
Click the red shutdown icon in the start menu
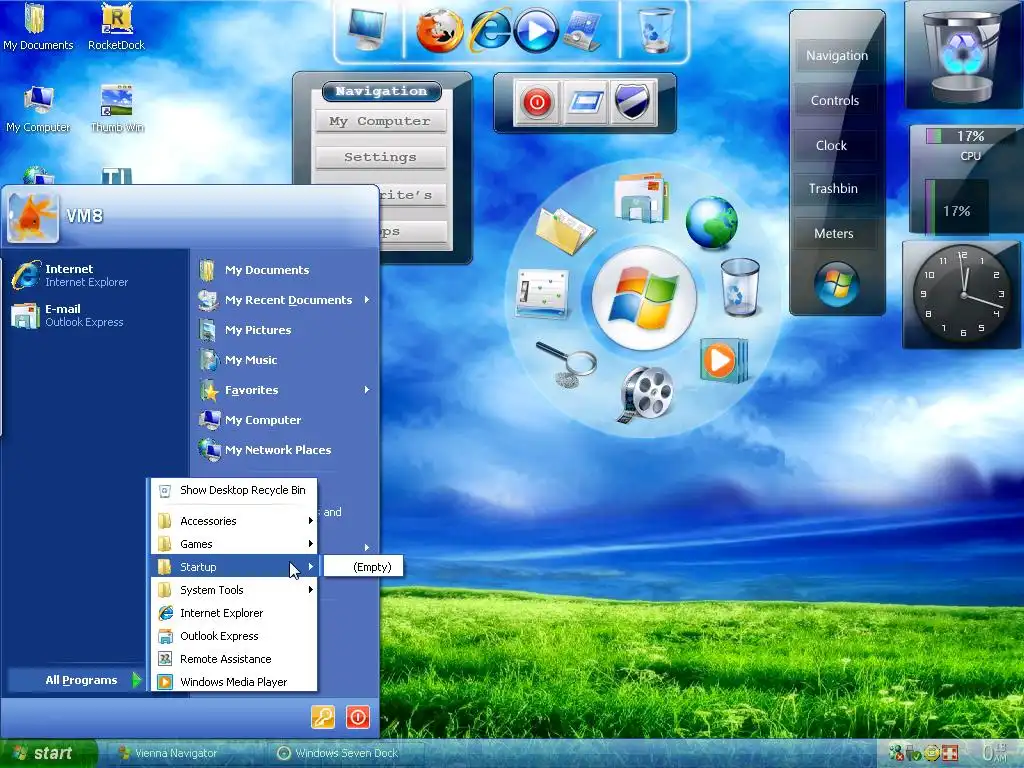tap(358, 717)
